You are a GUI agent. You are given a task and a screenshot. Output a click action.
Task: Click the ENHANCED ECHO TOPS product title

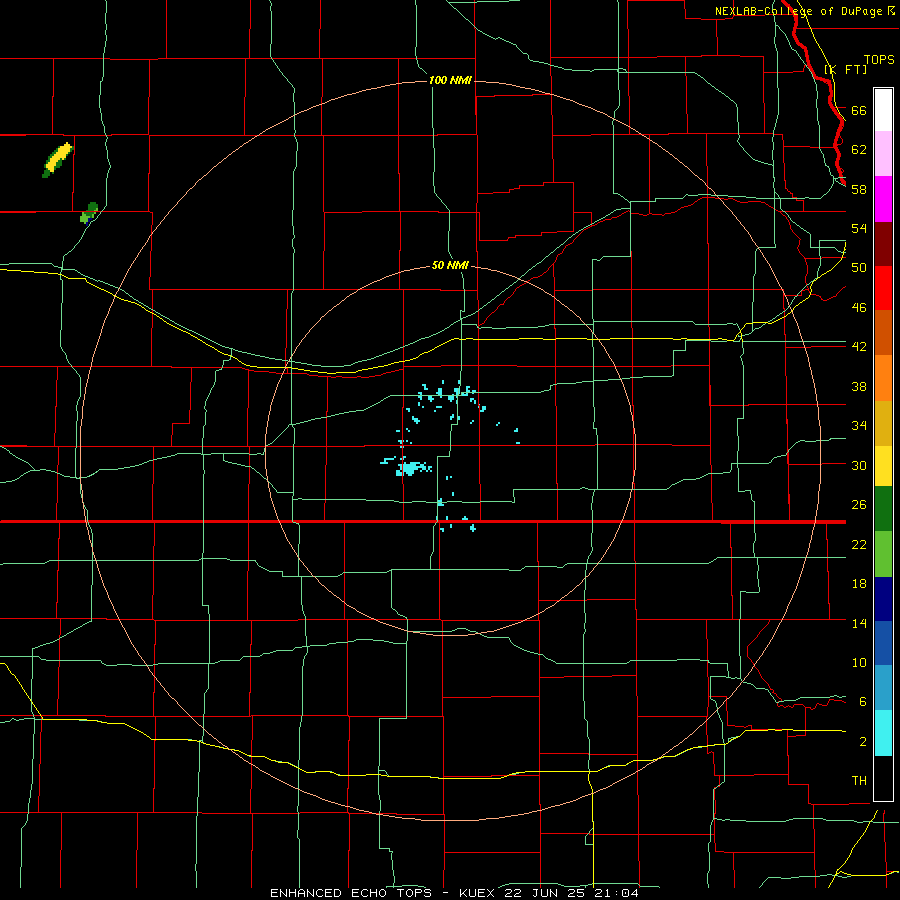351,893
